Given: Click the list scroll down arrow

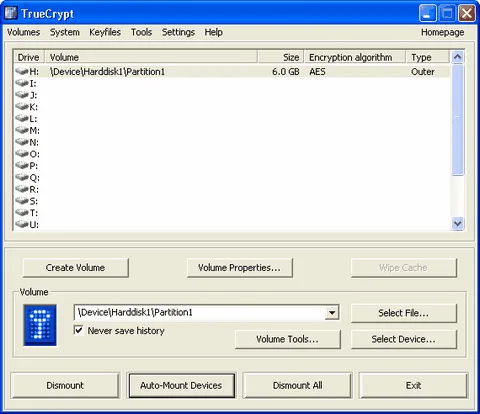Looking at the screenshot, I should (x=458, y=223).
